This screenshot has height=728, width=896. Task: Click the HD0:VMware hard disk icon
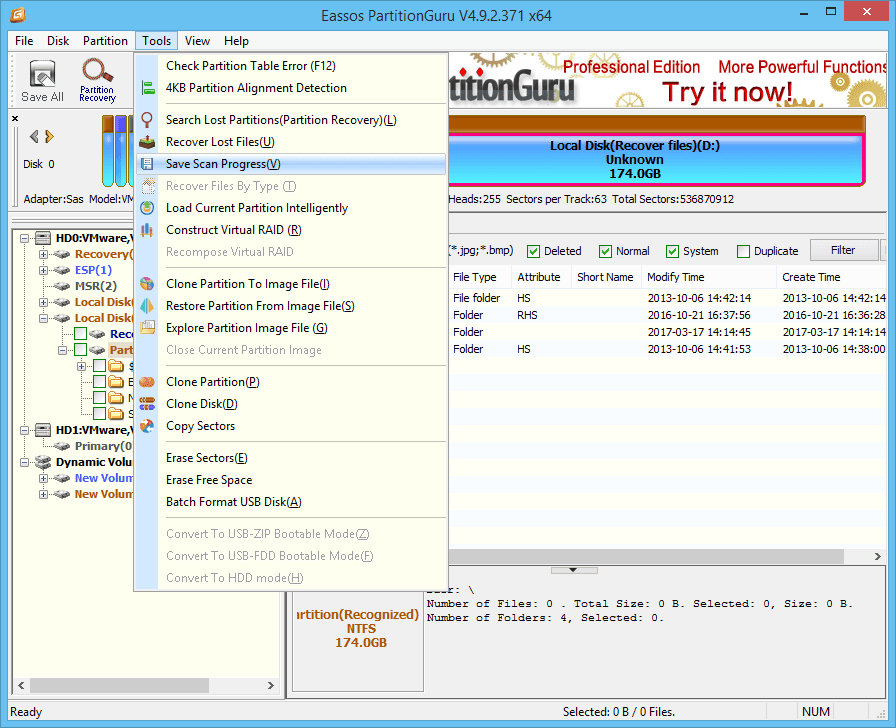pos(43,238)
